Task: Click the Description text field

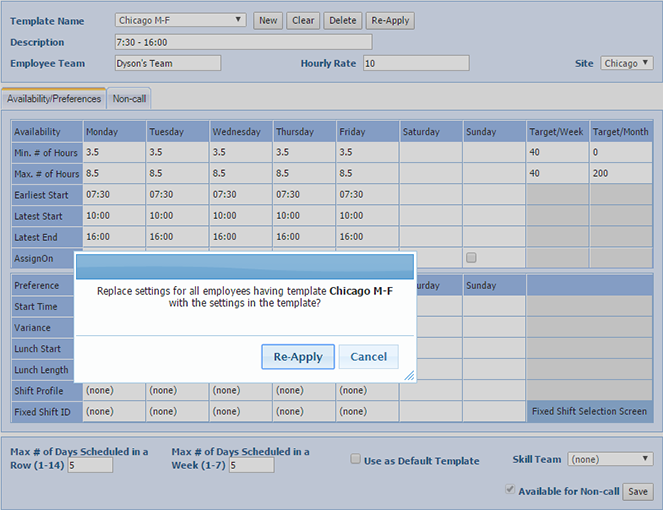Action: tap(243, 42)
